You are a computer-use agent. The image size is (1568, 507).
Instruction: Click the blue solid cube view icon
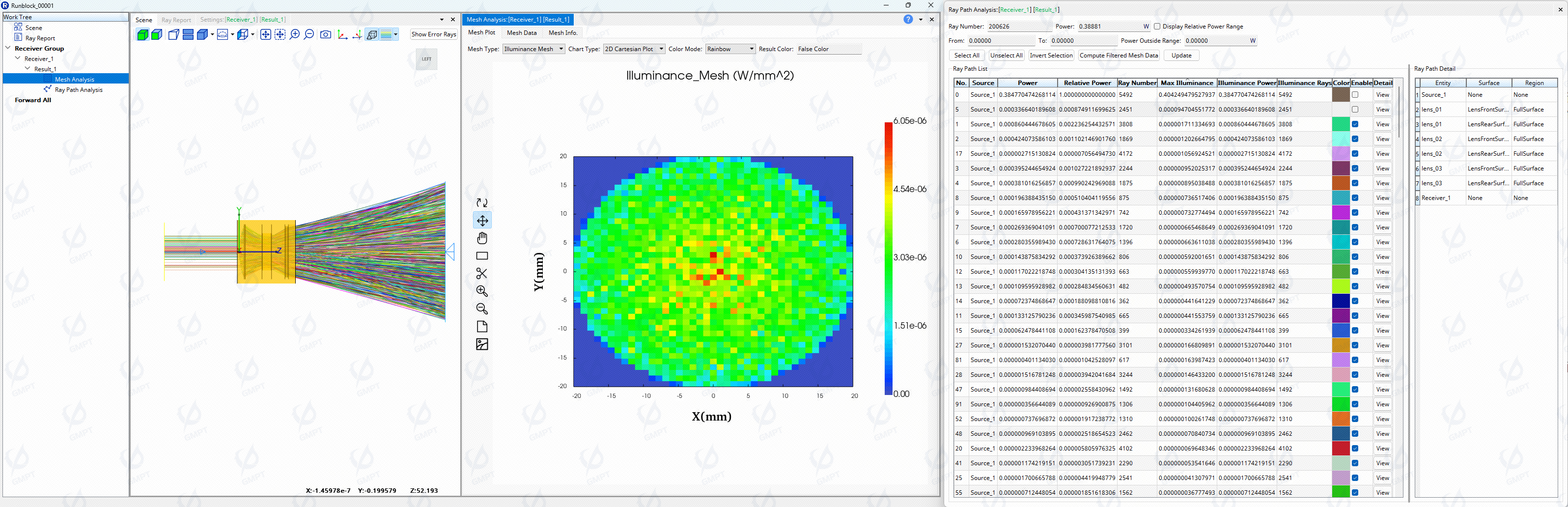click(x=203, y=35)
